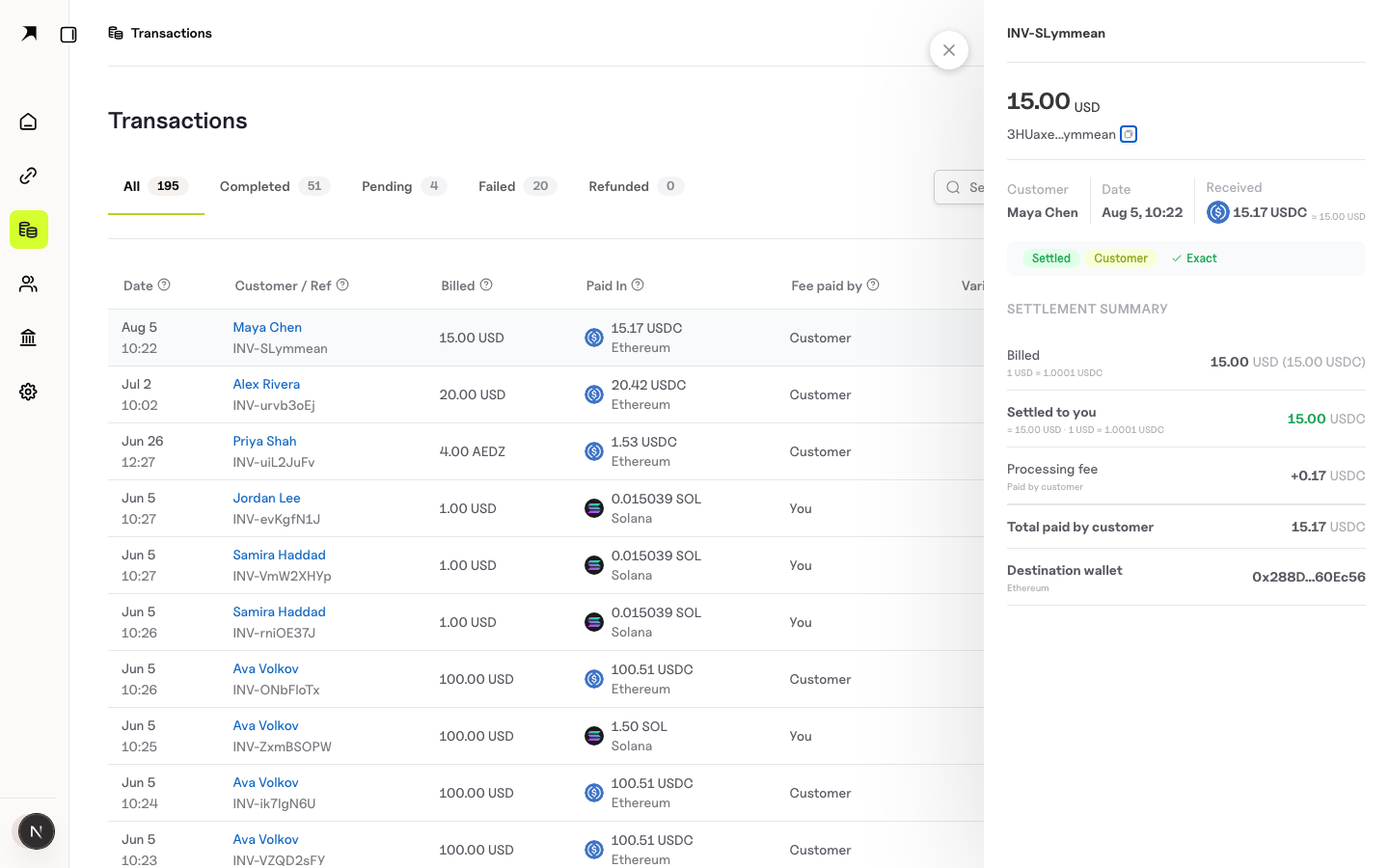Click the Solana icon in Jordan Lee row
1389x868 pixels.
[x=594, y=508]
